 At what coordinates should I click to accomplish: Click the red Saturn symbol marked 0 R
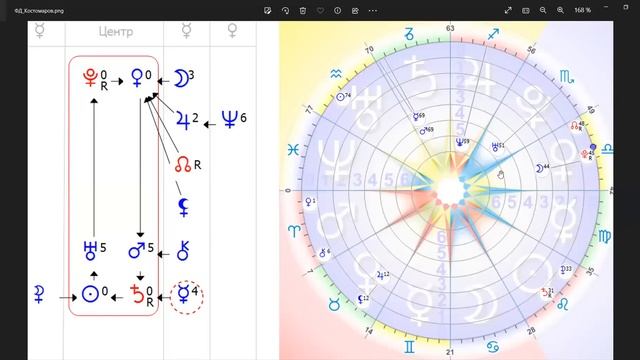pos(138,294)
